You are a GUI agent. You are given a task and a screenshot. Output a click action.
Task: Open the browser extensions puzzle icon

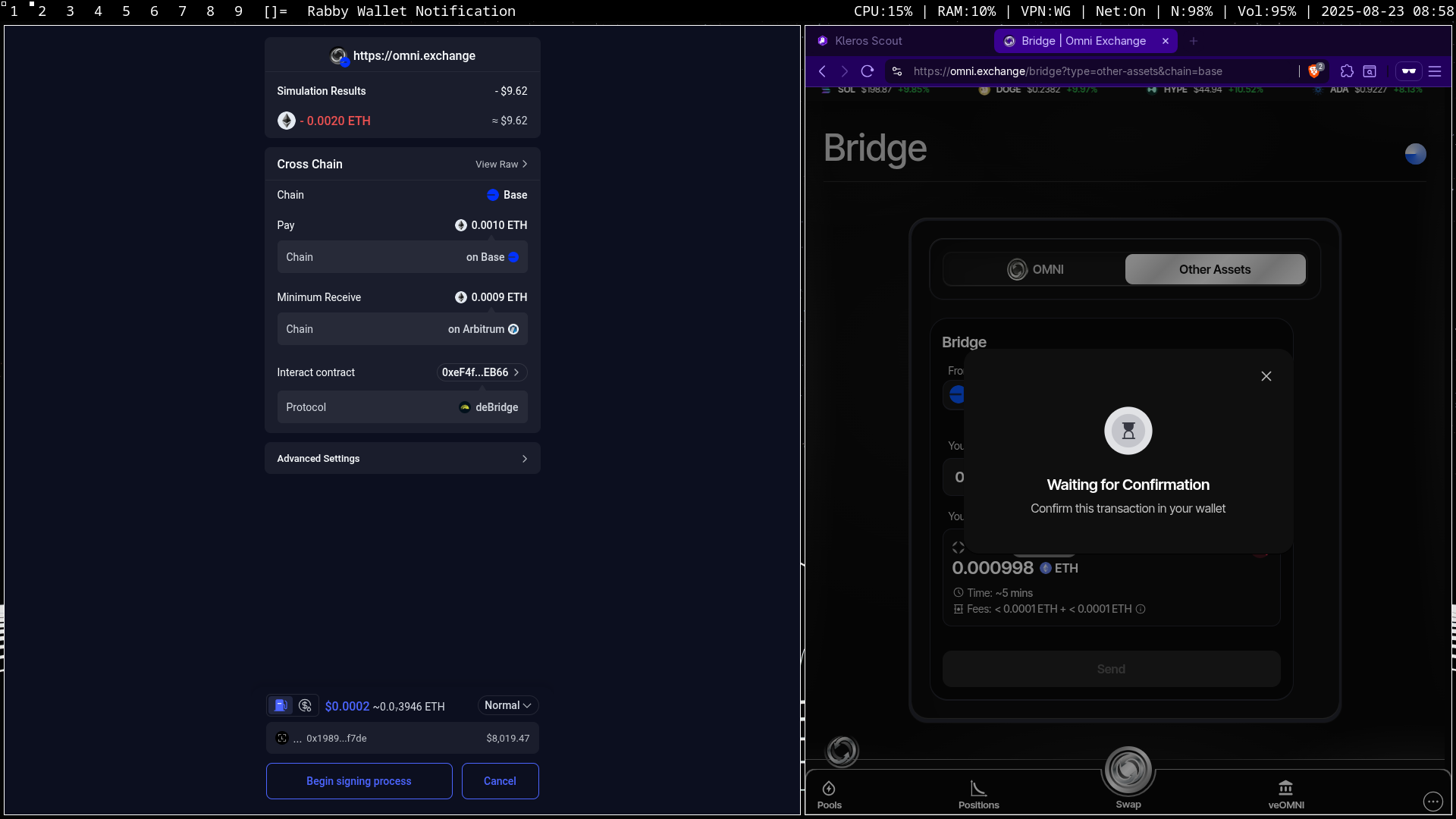1347,71
